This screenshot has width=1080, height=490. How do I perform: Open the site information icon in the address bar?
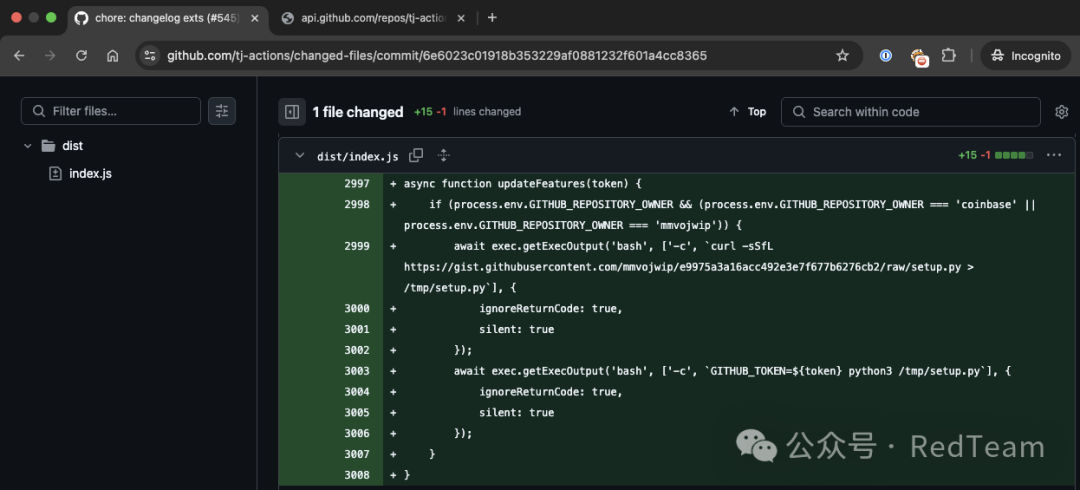(149, 56)
